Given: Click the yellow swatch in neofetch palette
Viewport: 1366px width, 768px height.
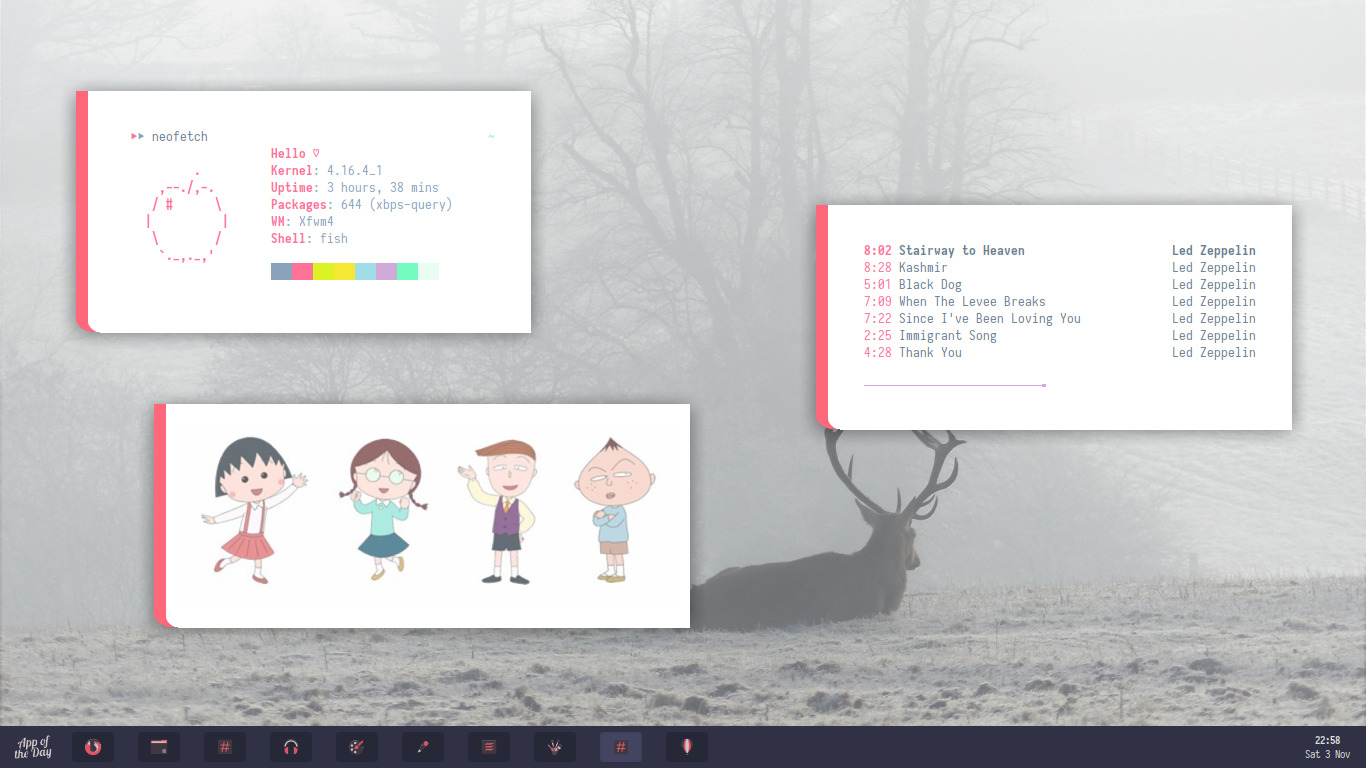Looking at the screenshot, I should click(344, 272).
